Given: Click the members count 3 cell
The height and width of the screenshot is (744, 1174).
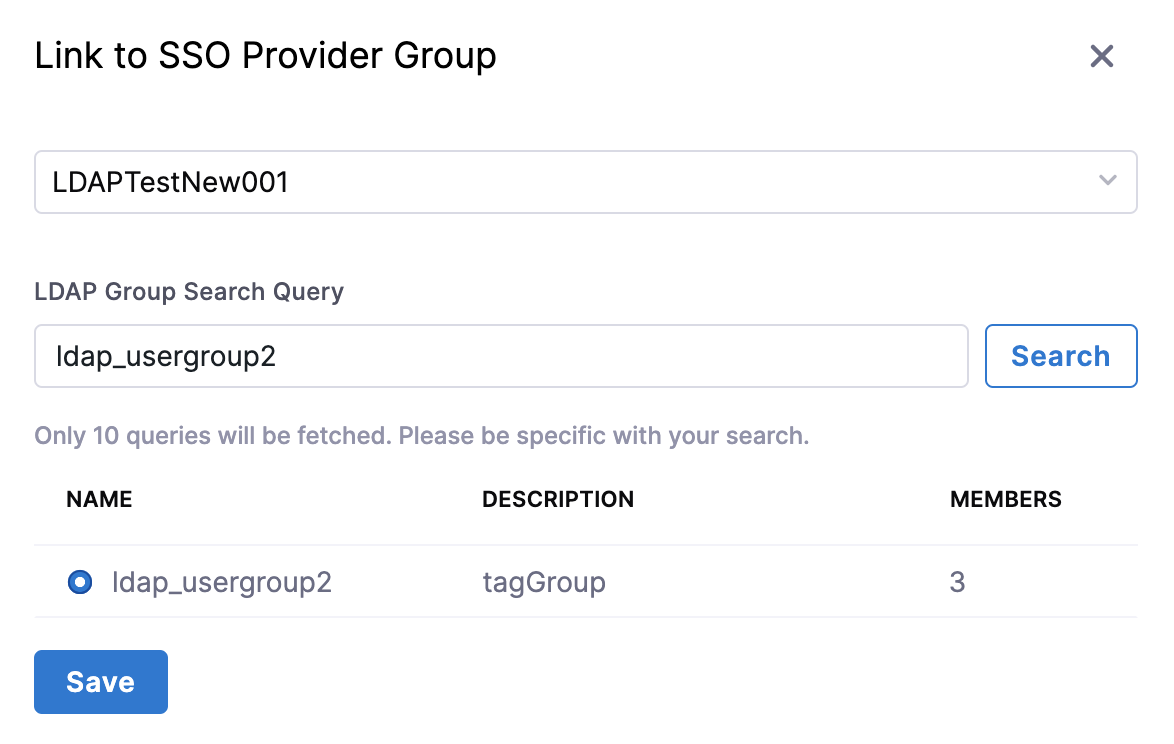Looking at the screenshot, I should tap(957, 582).
